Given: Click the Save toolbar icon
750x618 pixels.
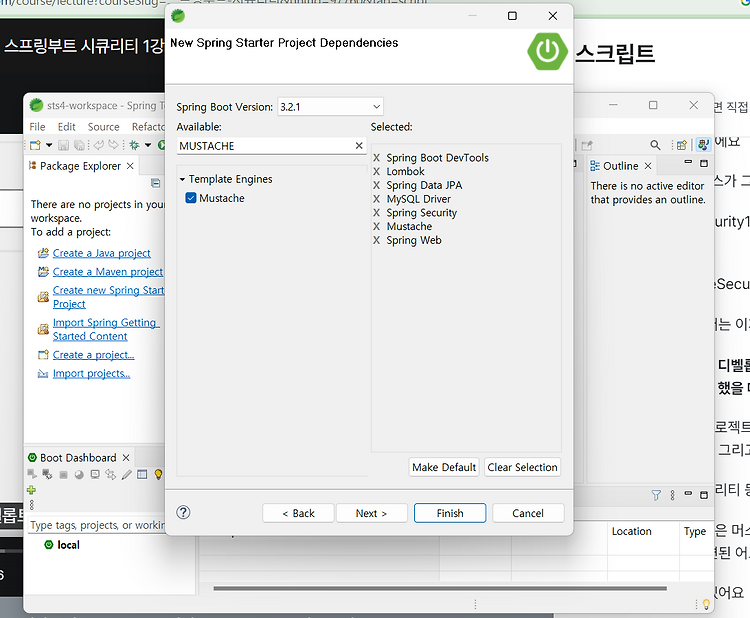Looking at the screenshot, I should pyautogui.click(x=63, y=145).
